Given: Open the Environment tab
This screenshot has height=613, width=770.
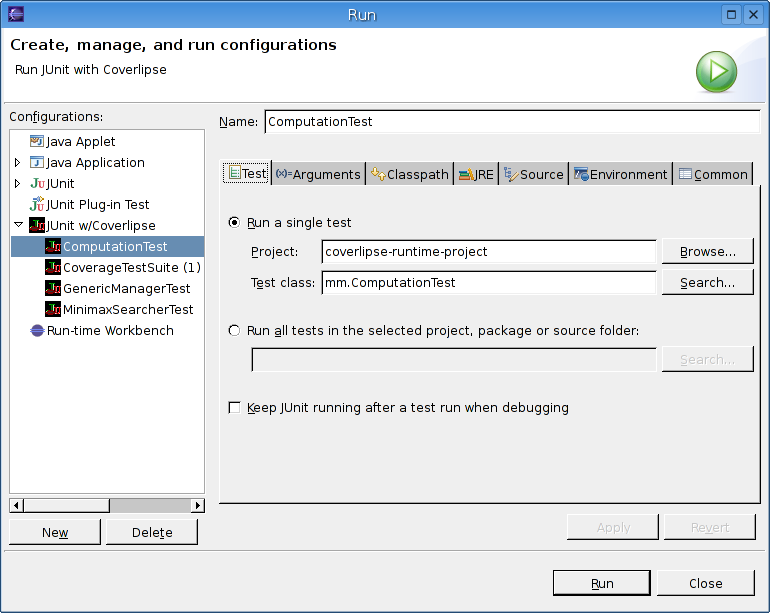Looking at the screenshot, I should click(x=620, y=174).
